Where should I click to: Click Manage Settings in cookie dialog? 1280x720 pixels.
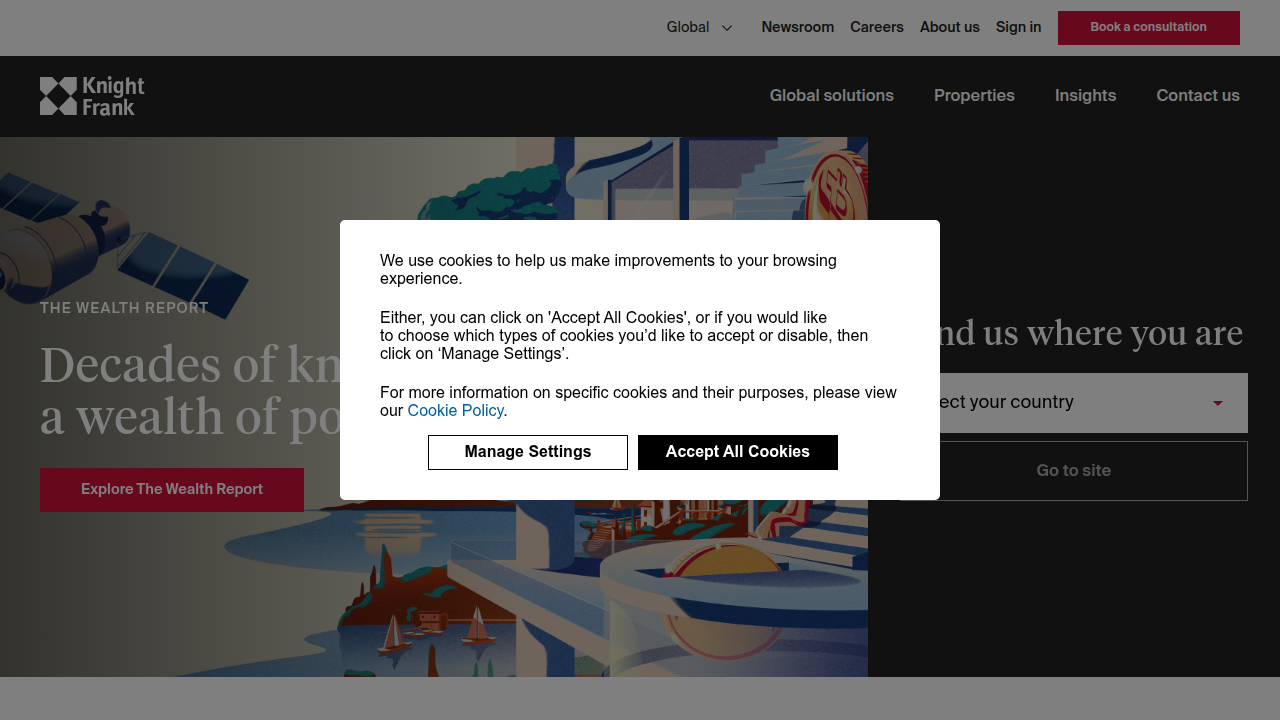point(528,452)
